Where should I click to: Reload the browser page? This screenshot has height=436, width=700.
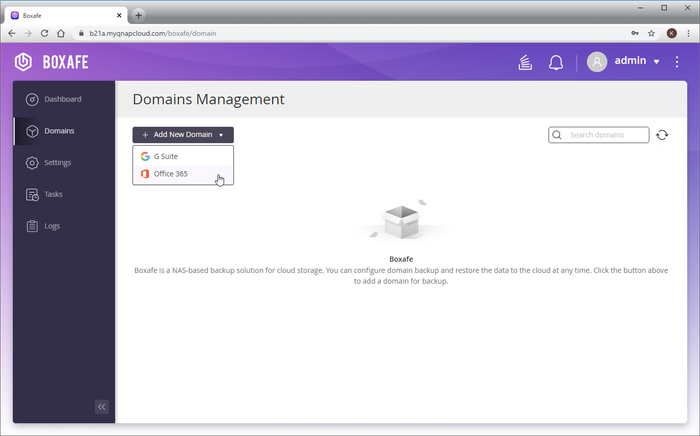pos(44,33)
